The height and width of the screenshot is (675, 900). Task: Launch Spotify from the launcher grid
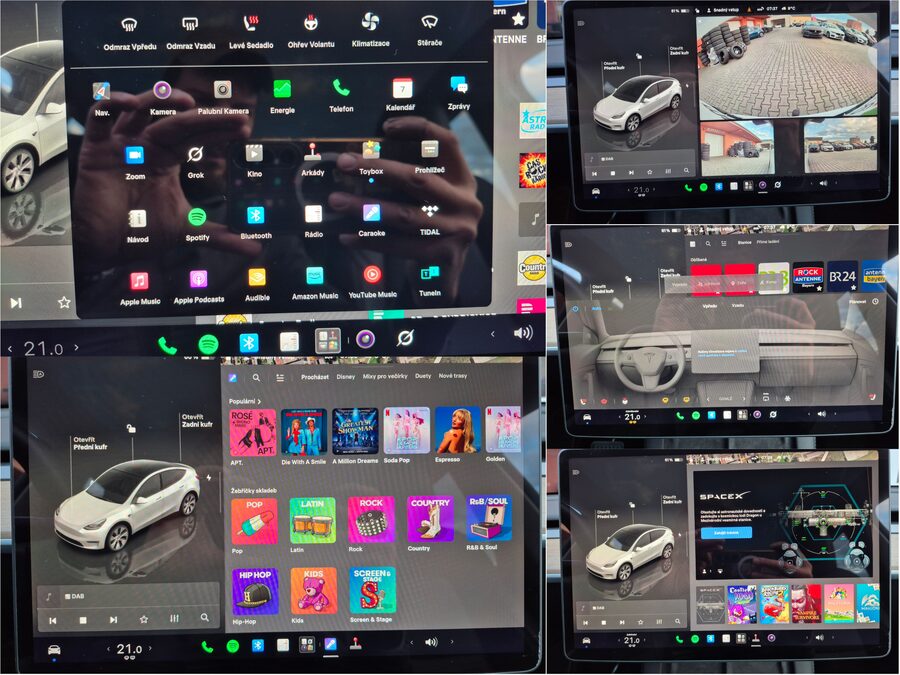click(197, 216)
